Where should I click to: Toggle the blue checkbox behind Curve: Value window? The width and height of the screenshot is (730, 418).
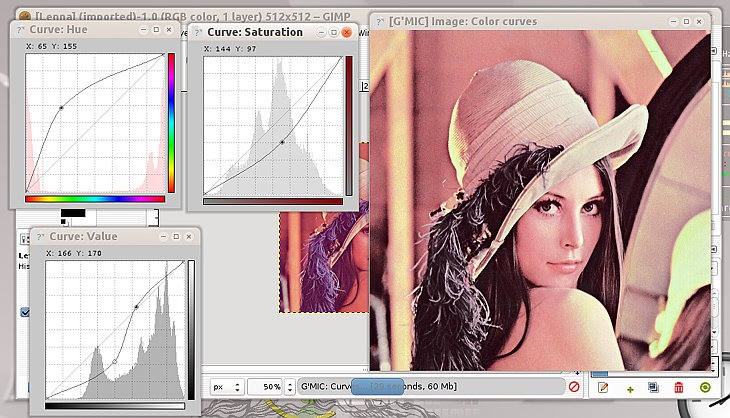[x=25, y=312]
